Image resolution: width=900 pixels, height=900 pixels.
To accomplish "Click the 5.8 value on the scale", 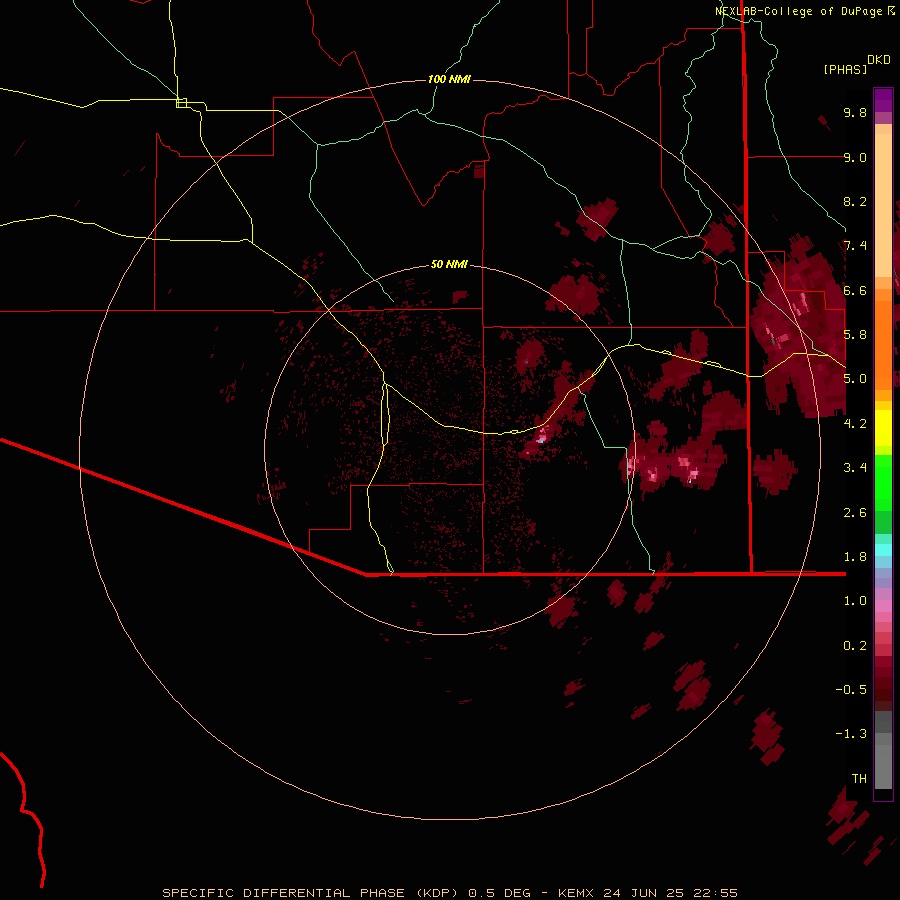I will point(855,335).
